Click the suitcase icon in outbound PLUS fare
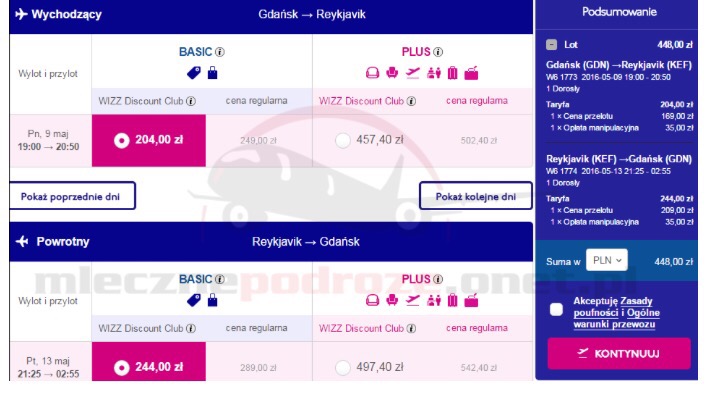 (x=452, y=73)
